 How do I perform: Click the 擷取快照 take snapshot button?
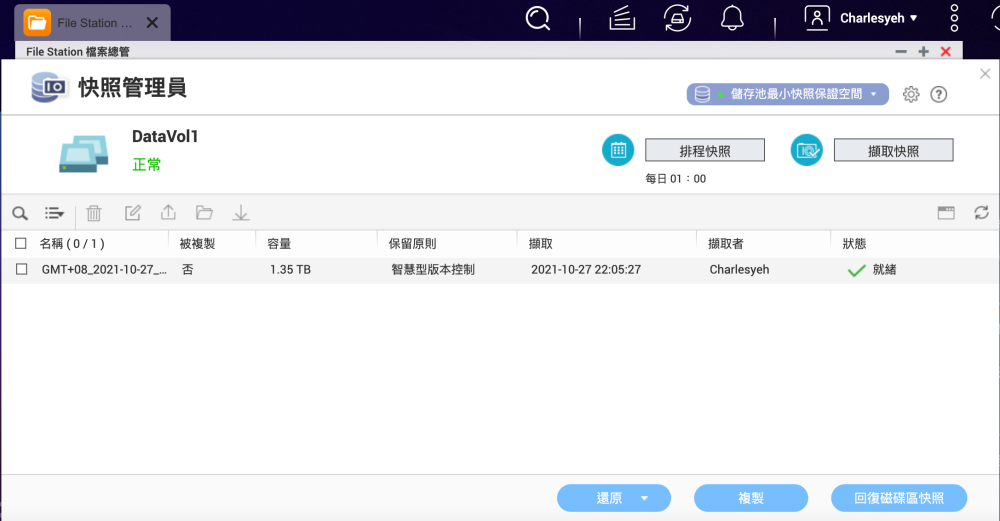click(893, 151)
